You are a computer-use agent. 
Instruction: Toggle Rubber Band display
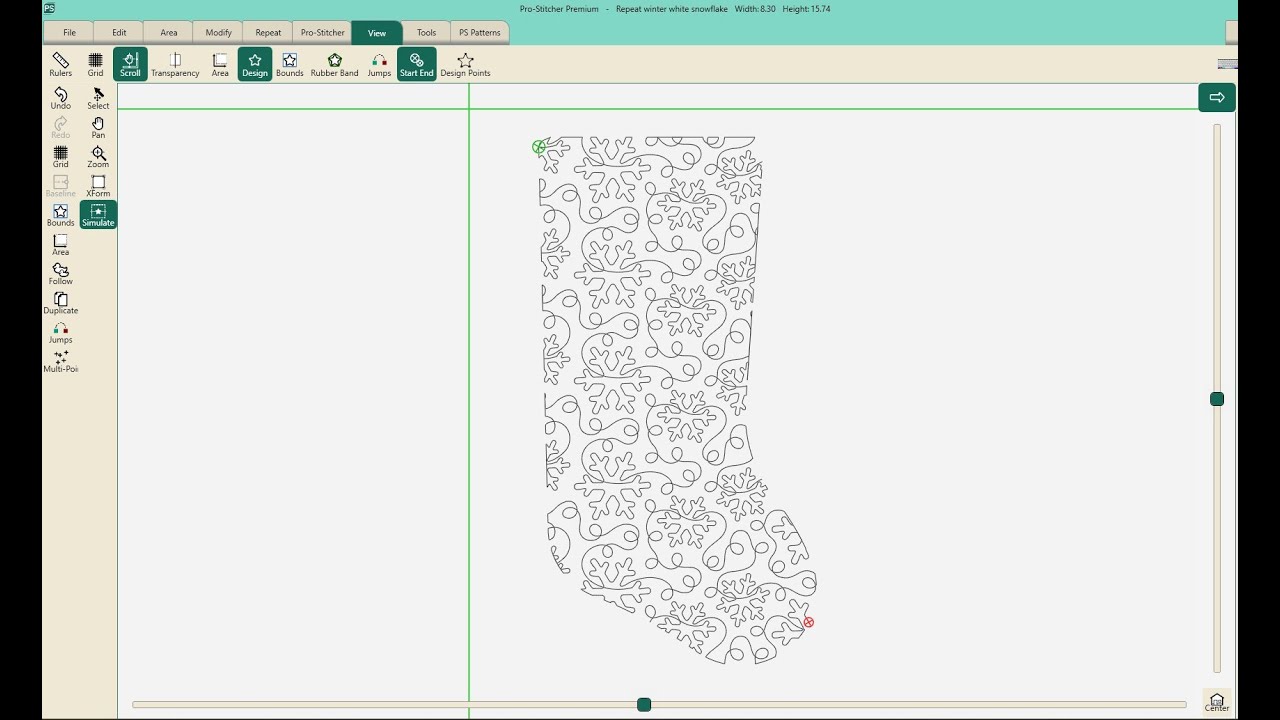pyautogui.click(x=335, y=65)
